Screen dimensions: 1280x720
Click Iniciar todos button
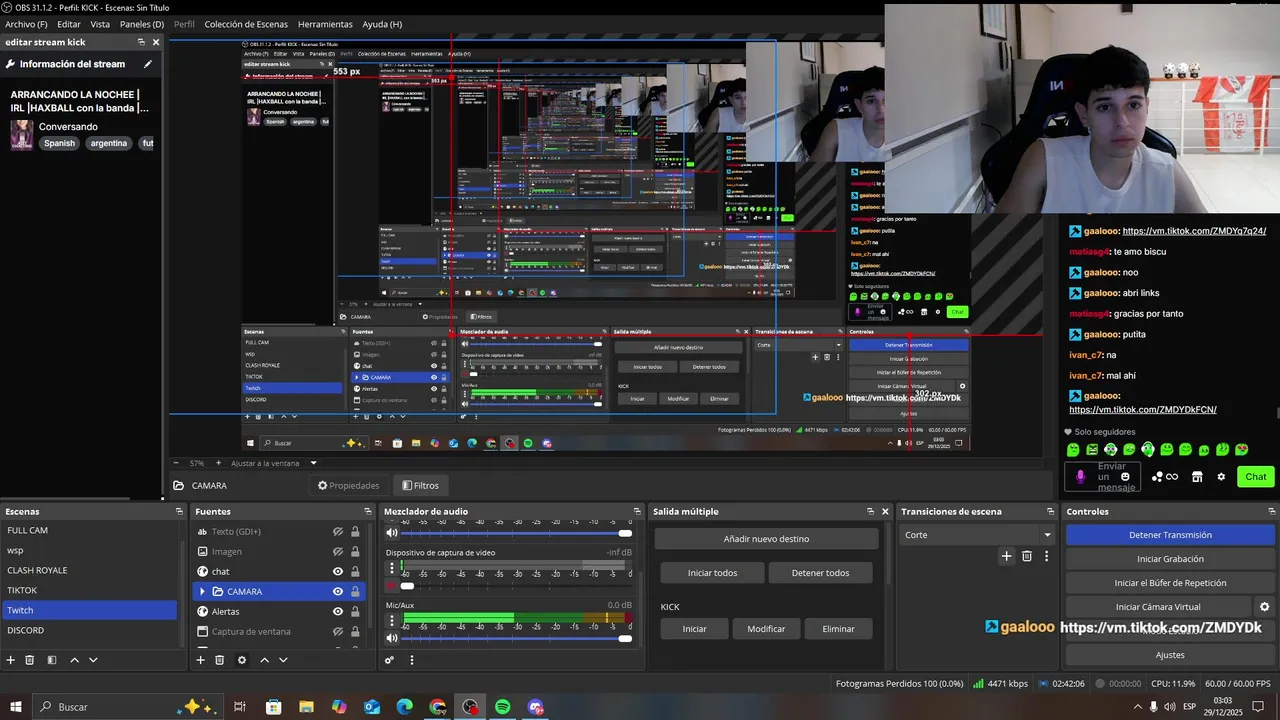click(712, 573)
